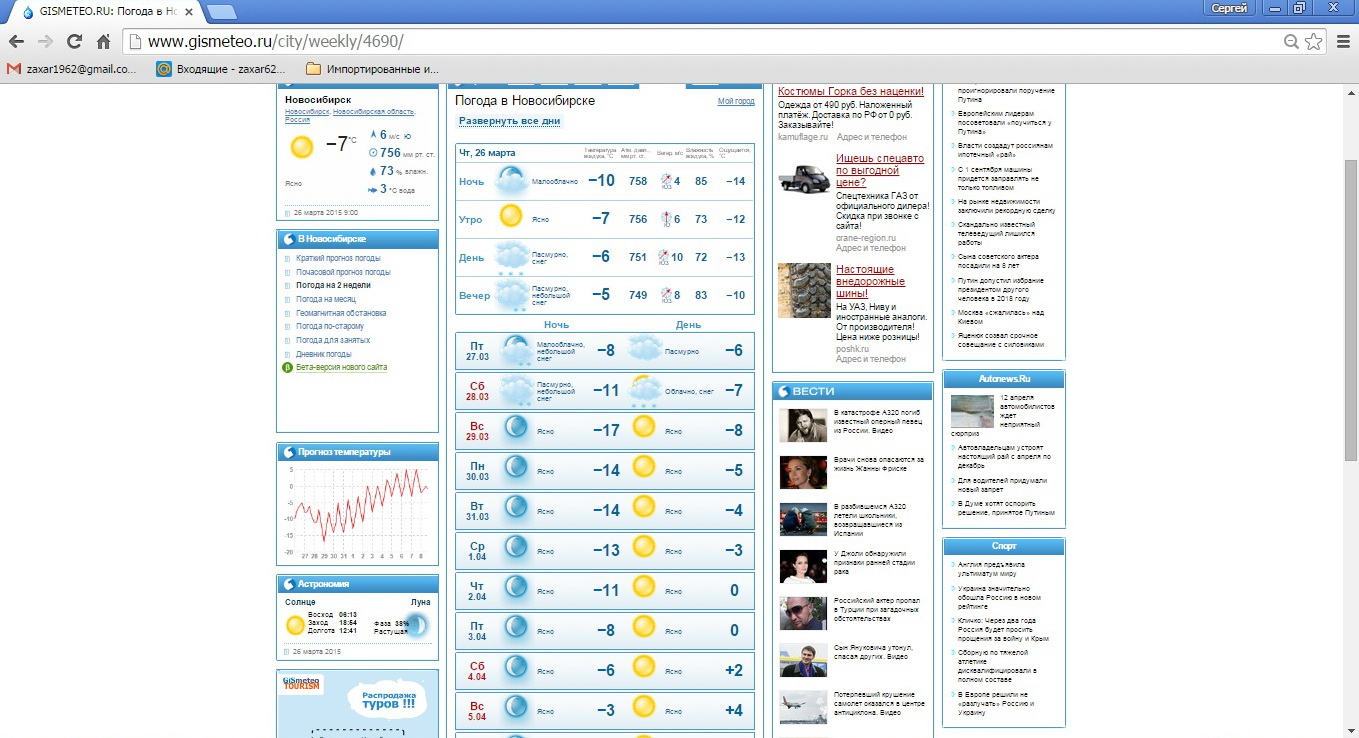Open a new tab with the new-tab button
Image resolution: width=1359 pixels, height=738 pixels.
pos(222,12)
